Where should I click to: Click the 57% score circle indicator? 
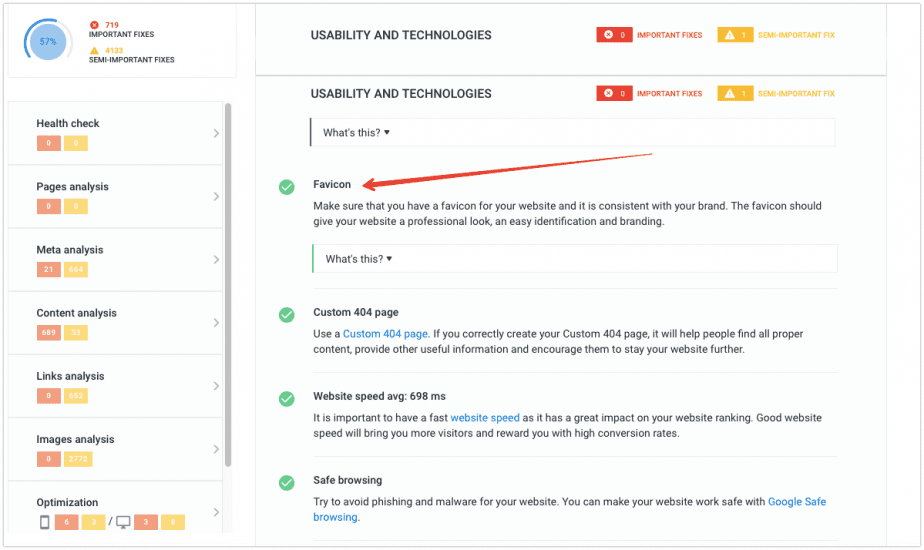48,41
